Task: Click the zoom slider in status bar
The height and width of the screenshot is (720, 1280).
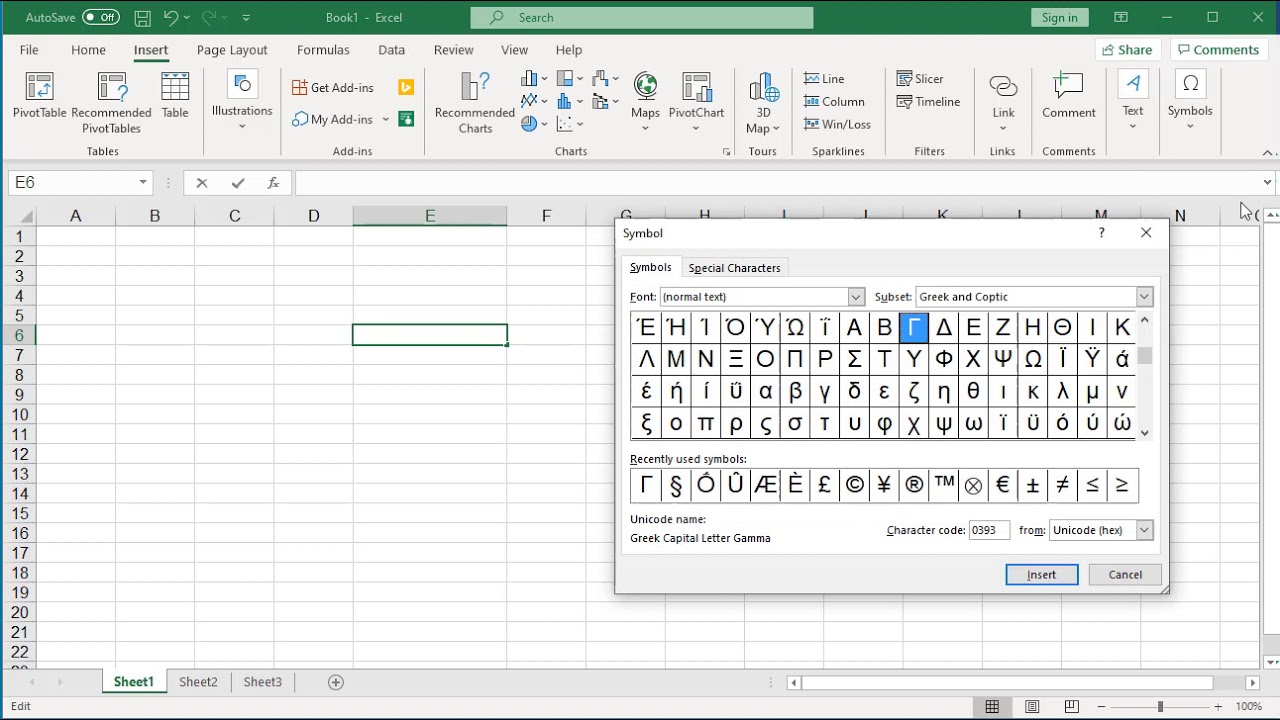Action: tap(1160, 707)
